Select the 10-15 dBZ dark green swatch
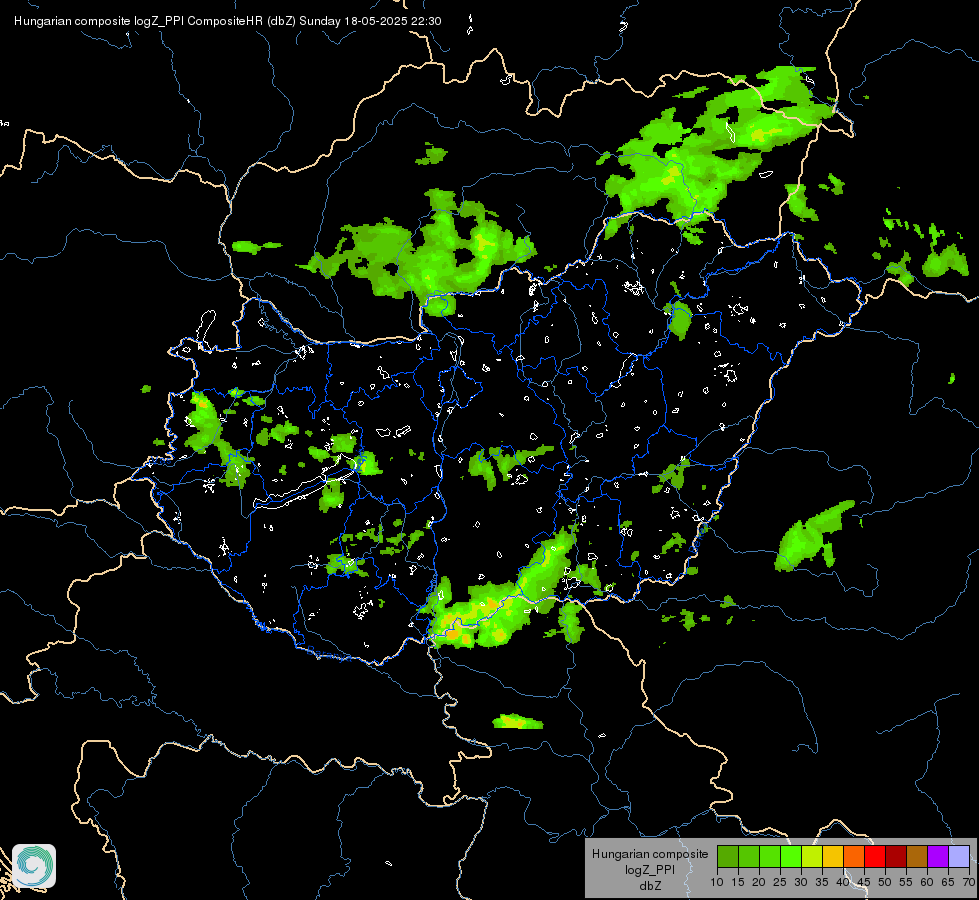The height and width of the screenshot is (900, 979). [728, 856]
